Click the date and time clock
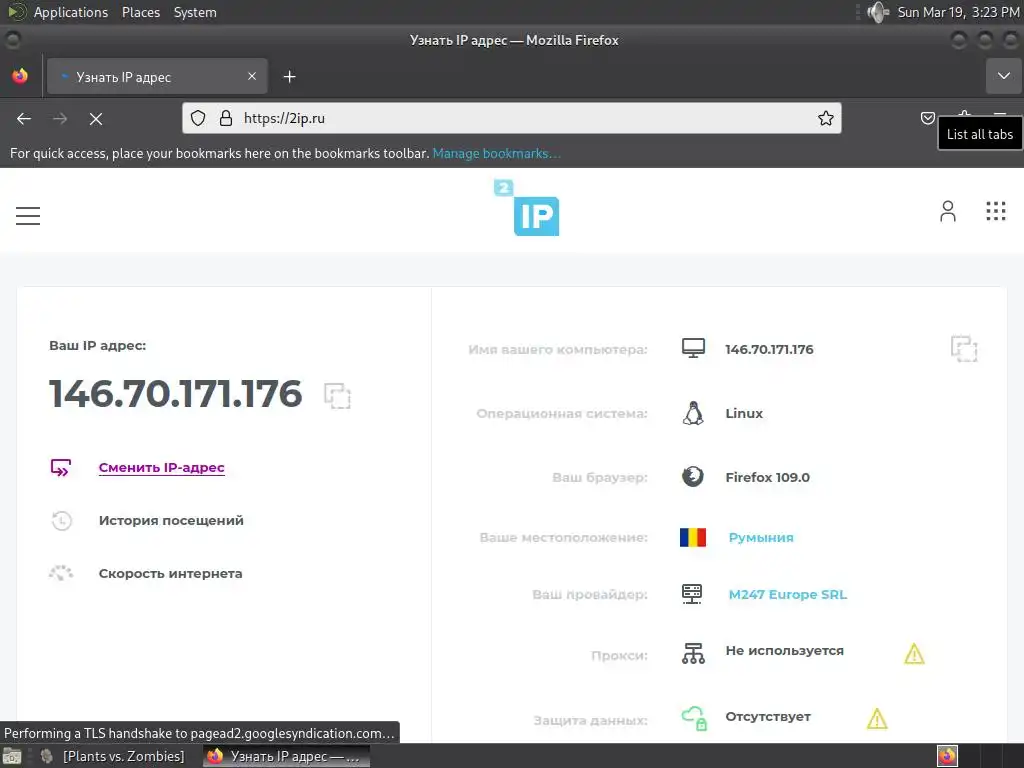Viewport: 1024px width, 768px height. (958, 12)
